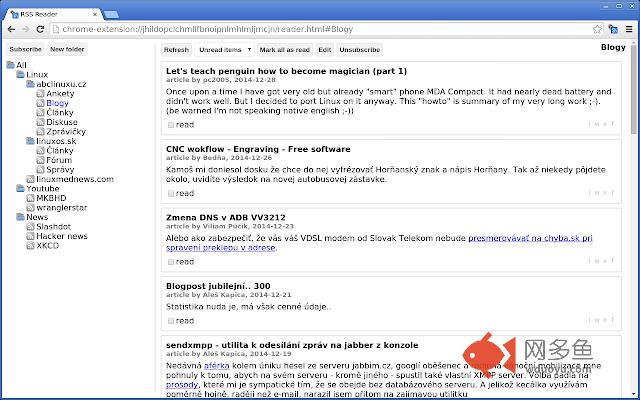The image size is (640, 400).
Task: Follow the 'presmerovávať na chyba.sk' link
Action: click(x=530, y=238)
